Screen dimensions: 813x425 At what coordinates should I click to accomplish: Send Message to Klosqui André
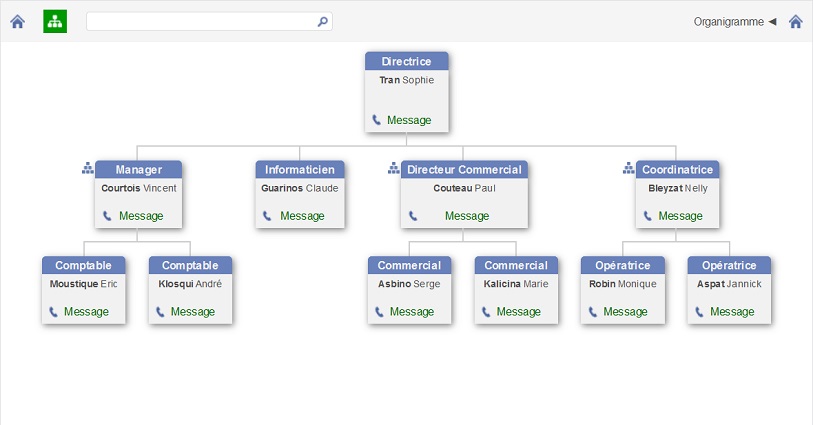click(193, 312)
